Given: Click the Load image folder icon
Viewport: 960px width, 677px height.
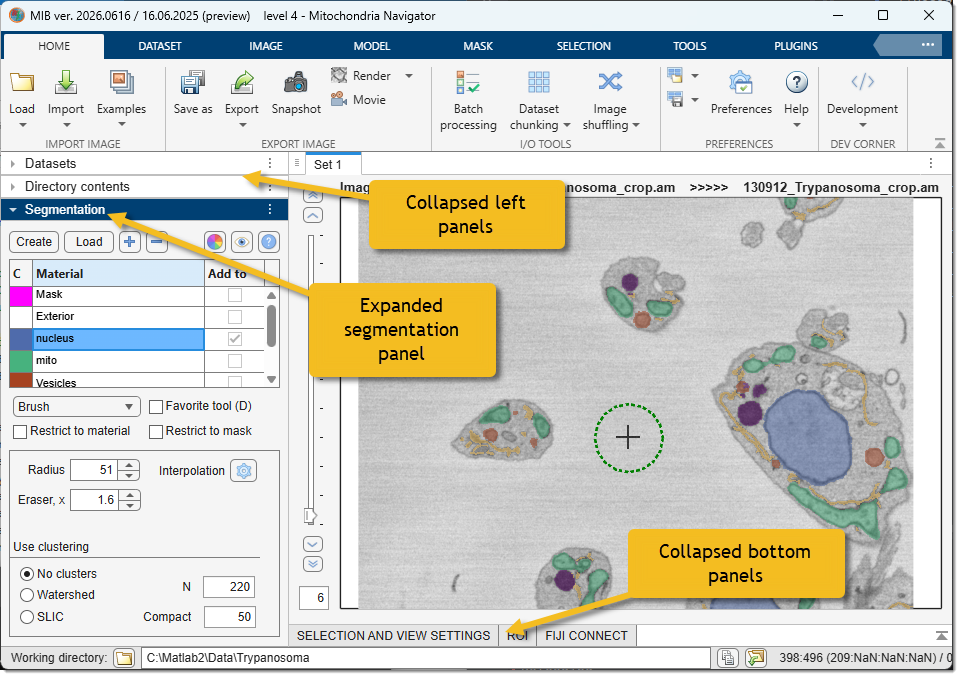Looking at the screenshot, I should coord(22,82).
